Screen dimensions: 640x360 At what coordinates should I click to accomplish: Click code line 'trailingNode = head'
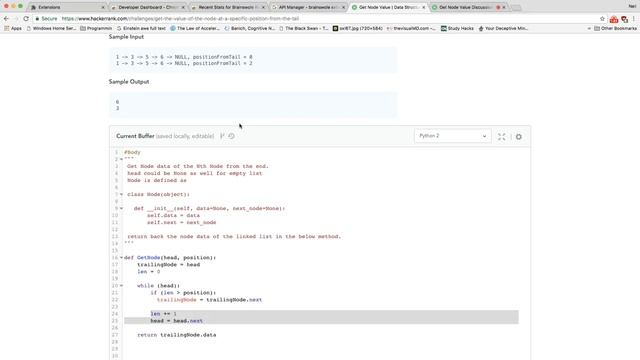click(x=169, y=265)
